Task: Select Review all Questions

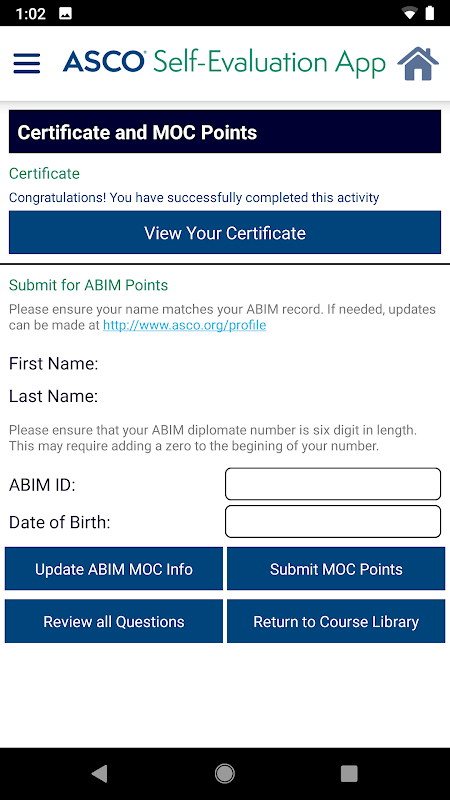Action: tap(114, 621)
